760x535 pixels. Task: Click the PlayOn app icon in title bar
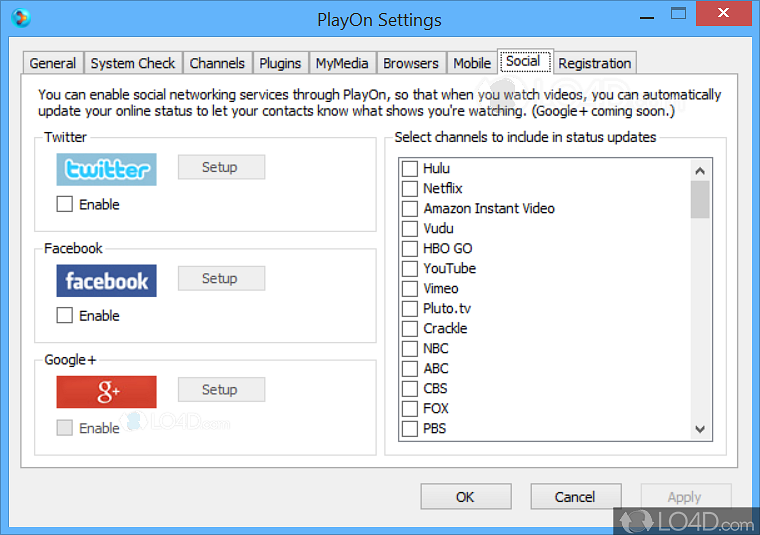(x=21, y=18)
